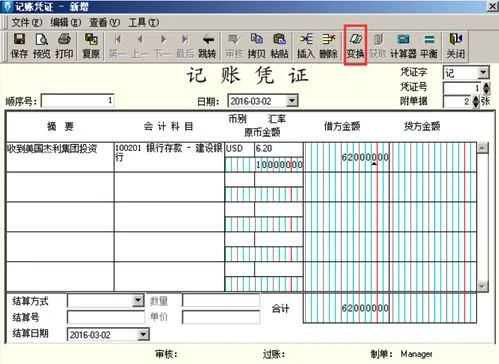
Task: Click the Copy (拷贝) toolbar icon
Action: 257,46
